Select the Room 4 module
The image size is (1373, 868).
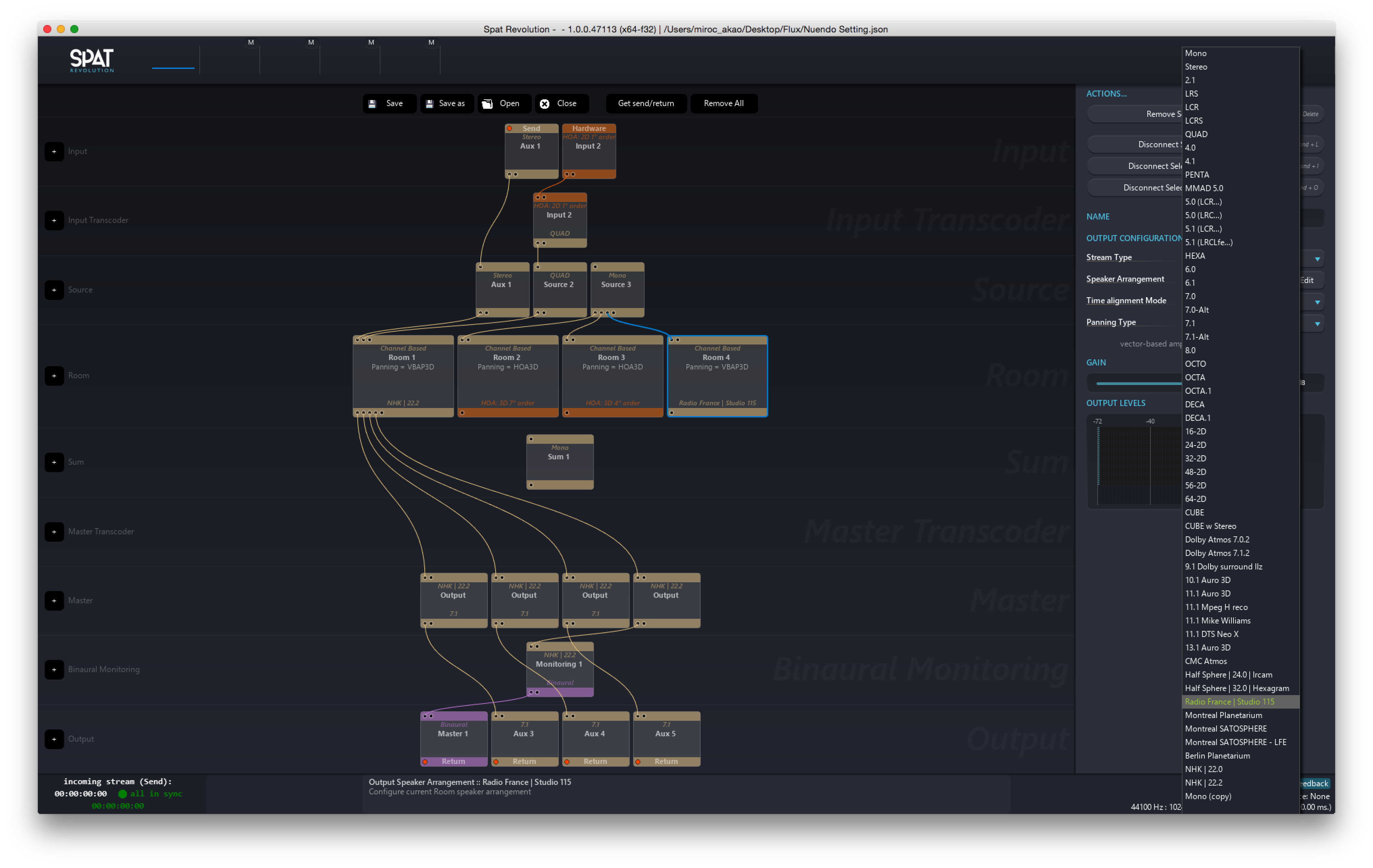[717, 376]
